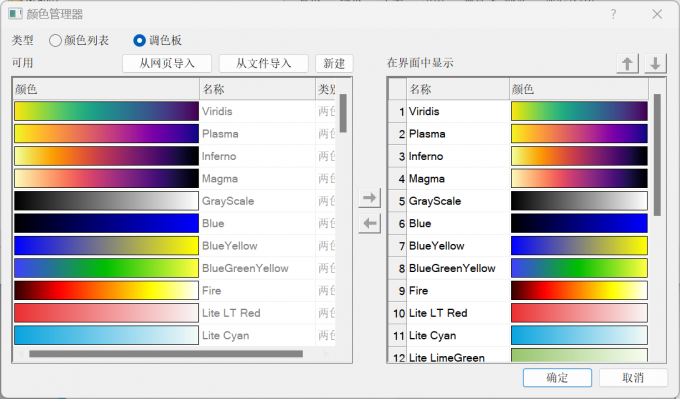This screenshot has width=680, height=399.
Task: Click Lite Cyan name in available list
Action: click(x=226, y=335)
